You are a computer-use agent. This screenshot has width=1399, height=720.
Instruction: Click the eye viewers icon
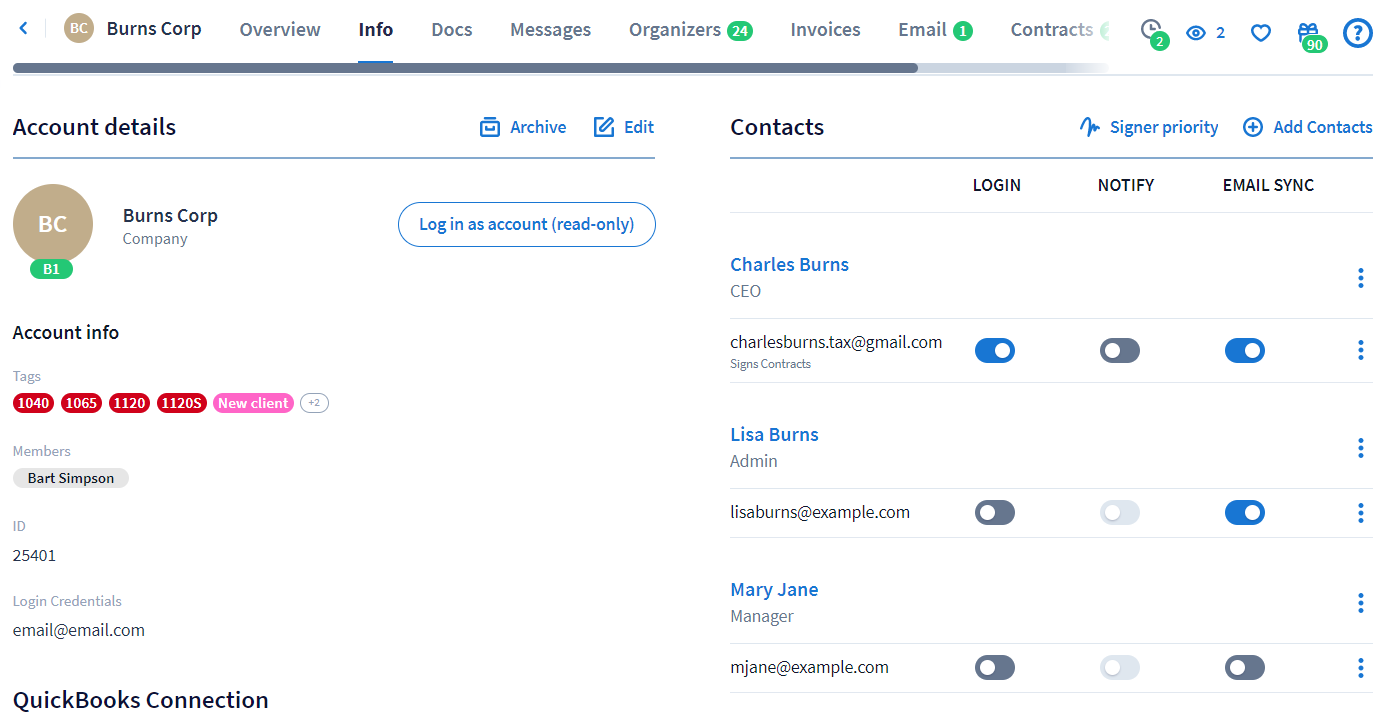[1196, 33]
